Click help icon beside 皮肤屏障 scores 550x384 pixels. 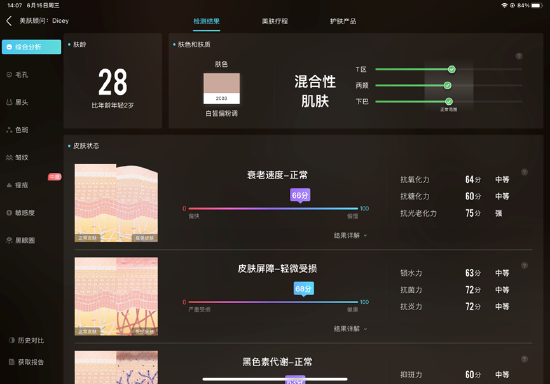click(524, 265)
